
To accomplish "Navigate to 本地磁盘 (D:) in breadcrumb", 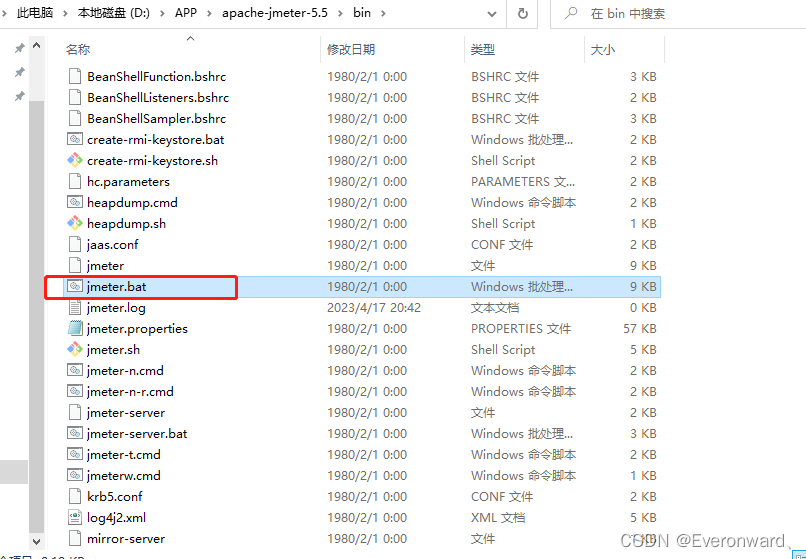I will tap(114, 13).
